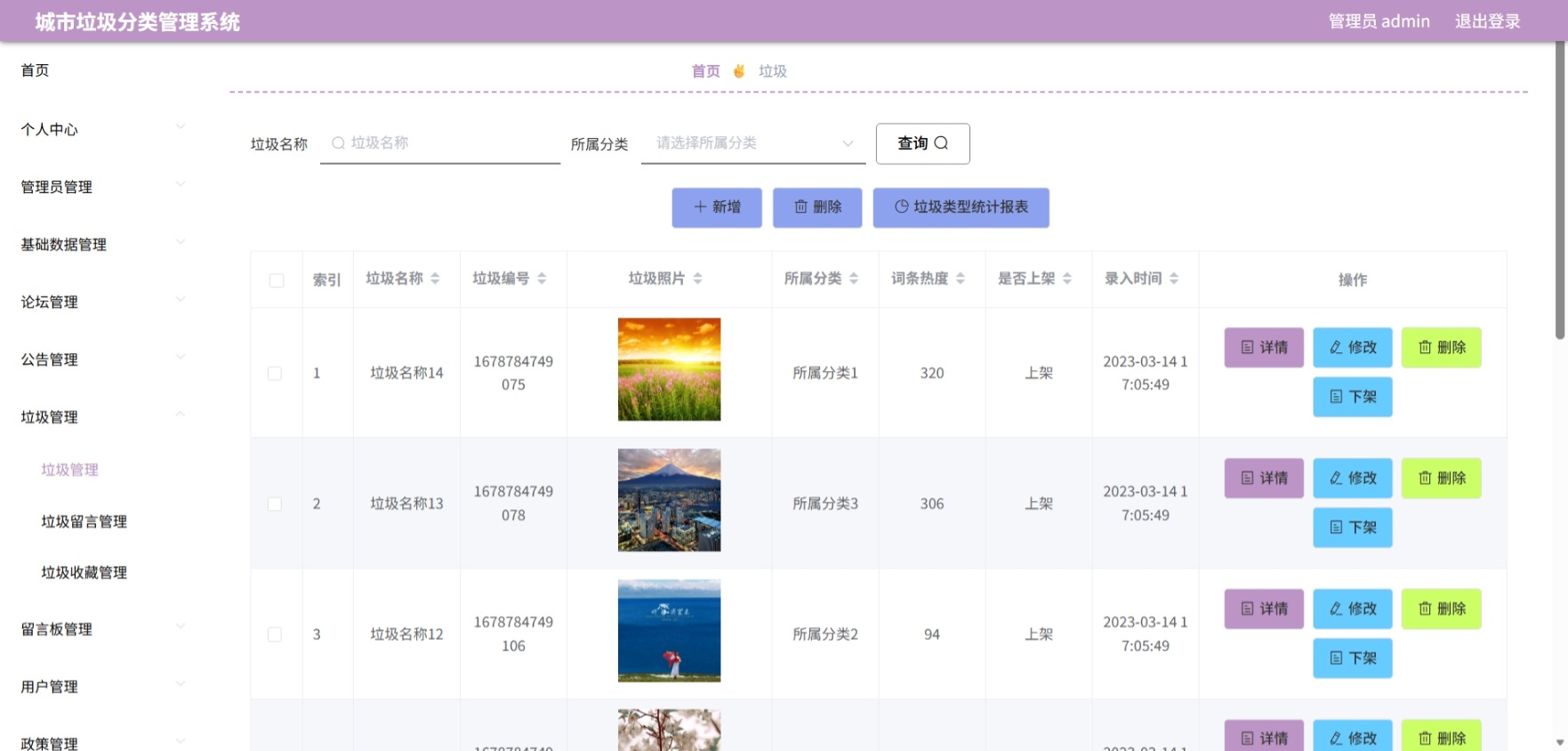Click into the 垃圾名称 search input

pos(440,143)
